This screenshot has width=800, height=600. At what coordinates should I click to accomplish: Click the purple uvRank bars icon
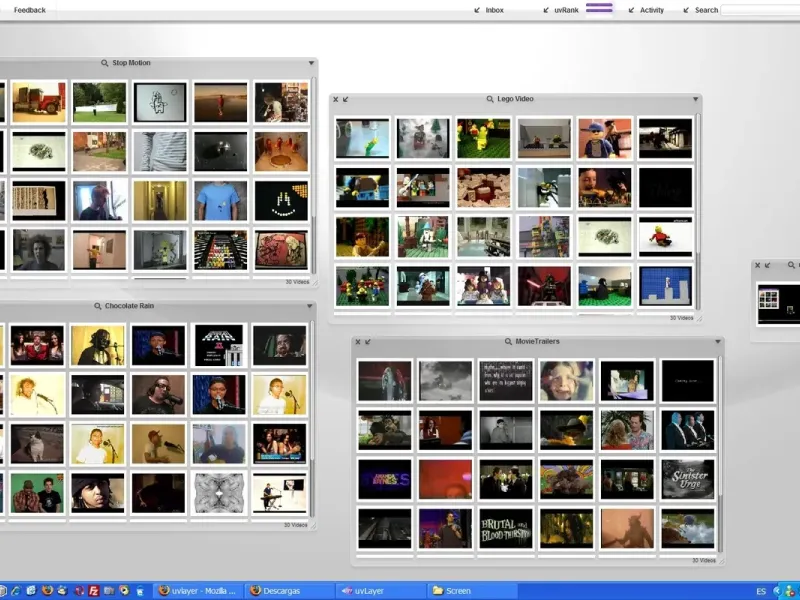(599, 8)
